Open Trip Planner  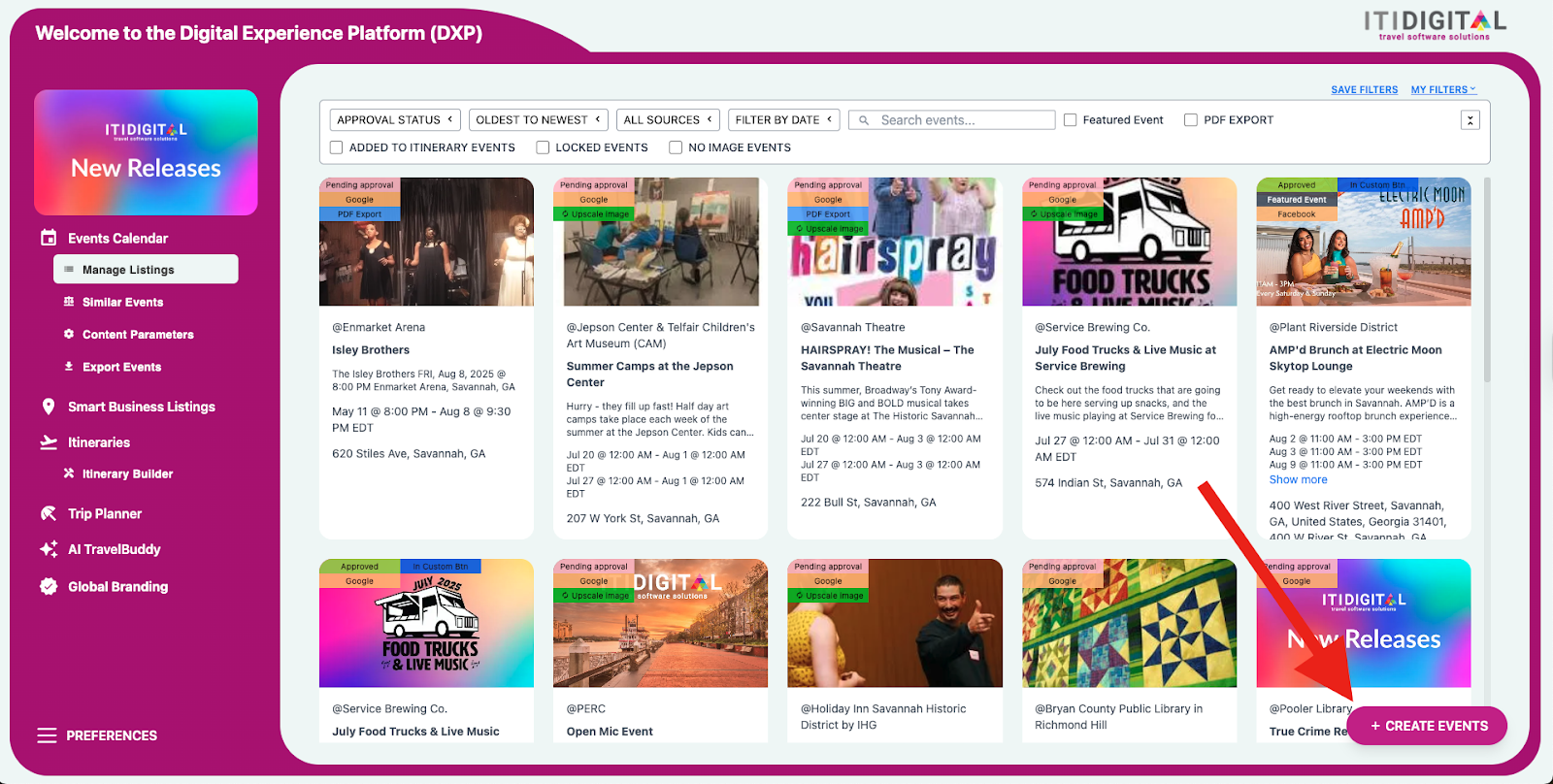click(105, 513)
